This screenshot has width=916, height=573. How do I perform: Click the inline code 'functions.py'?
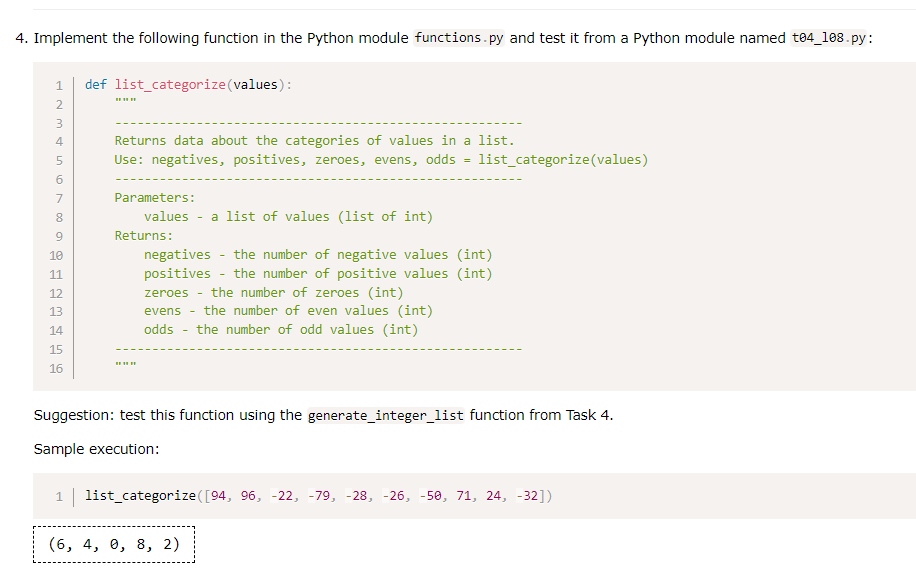click(459, 38)
